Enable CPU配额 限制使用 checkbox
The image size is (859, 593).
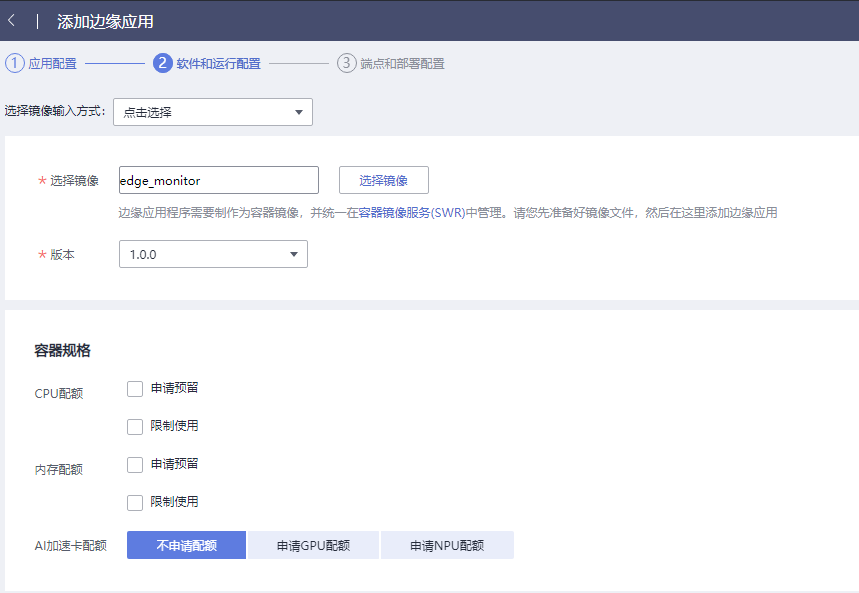coord(135,426)
